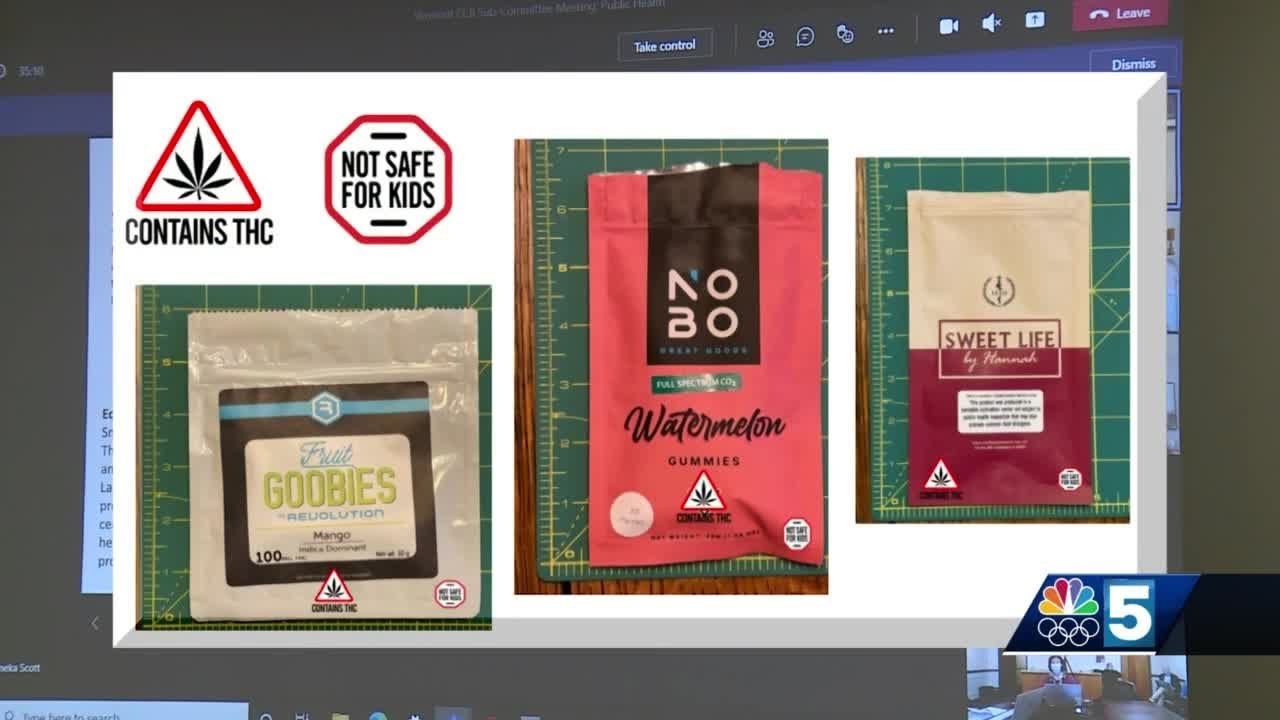Open the meeting chat panel

tap(805, 37)
